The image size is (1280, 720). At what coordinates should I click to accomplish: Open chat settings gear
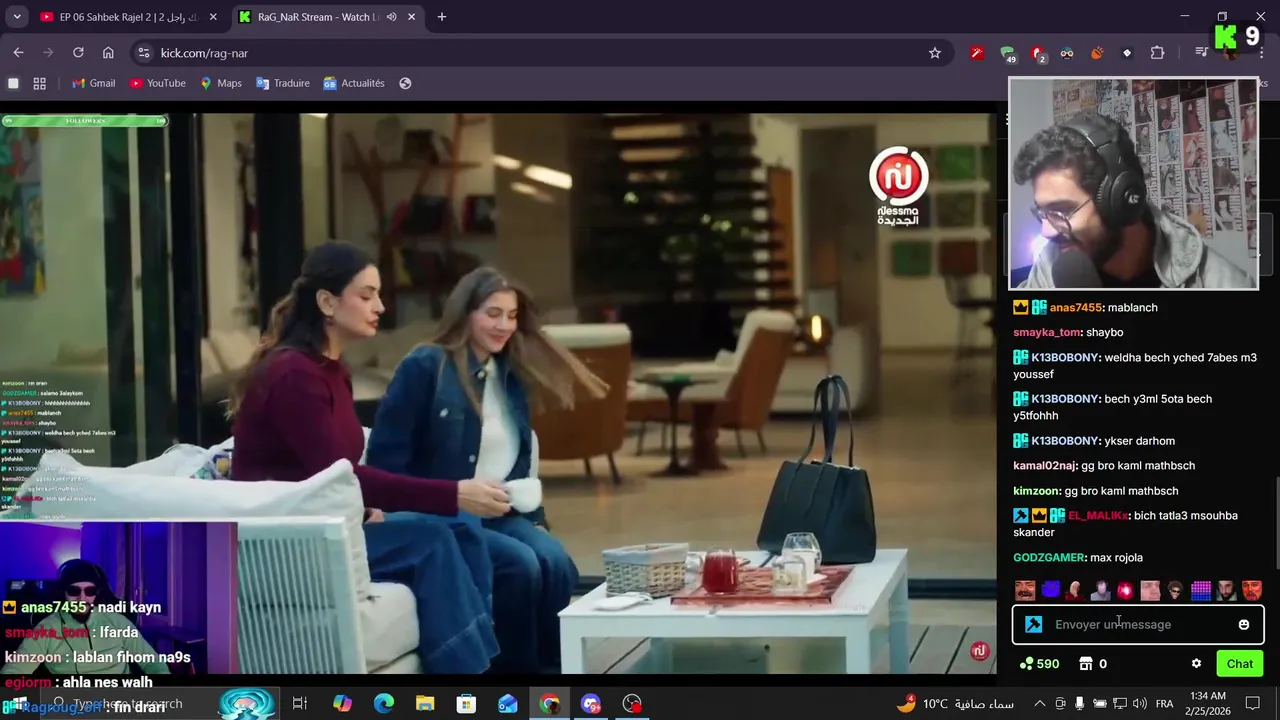1196,664
